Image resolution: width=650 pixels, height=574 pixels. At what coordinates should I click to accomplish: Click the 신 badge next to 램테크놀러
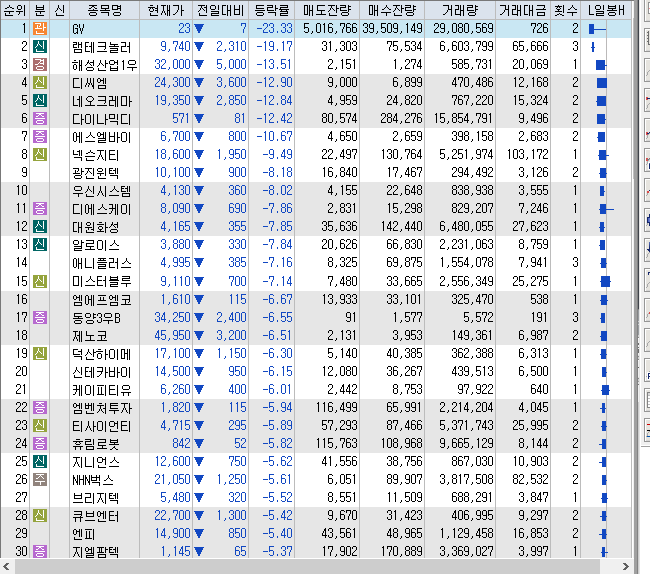[x=40, y=46]
